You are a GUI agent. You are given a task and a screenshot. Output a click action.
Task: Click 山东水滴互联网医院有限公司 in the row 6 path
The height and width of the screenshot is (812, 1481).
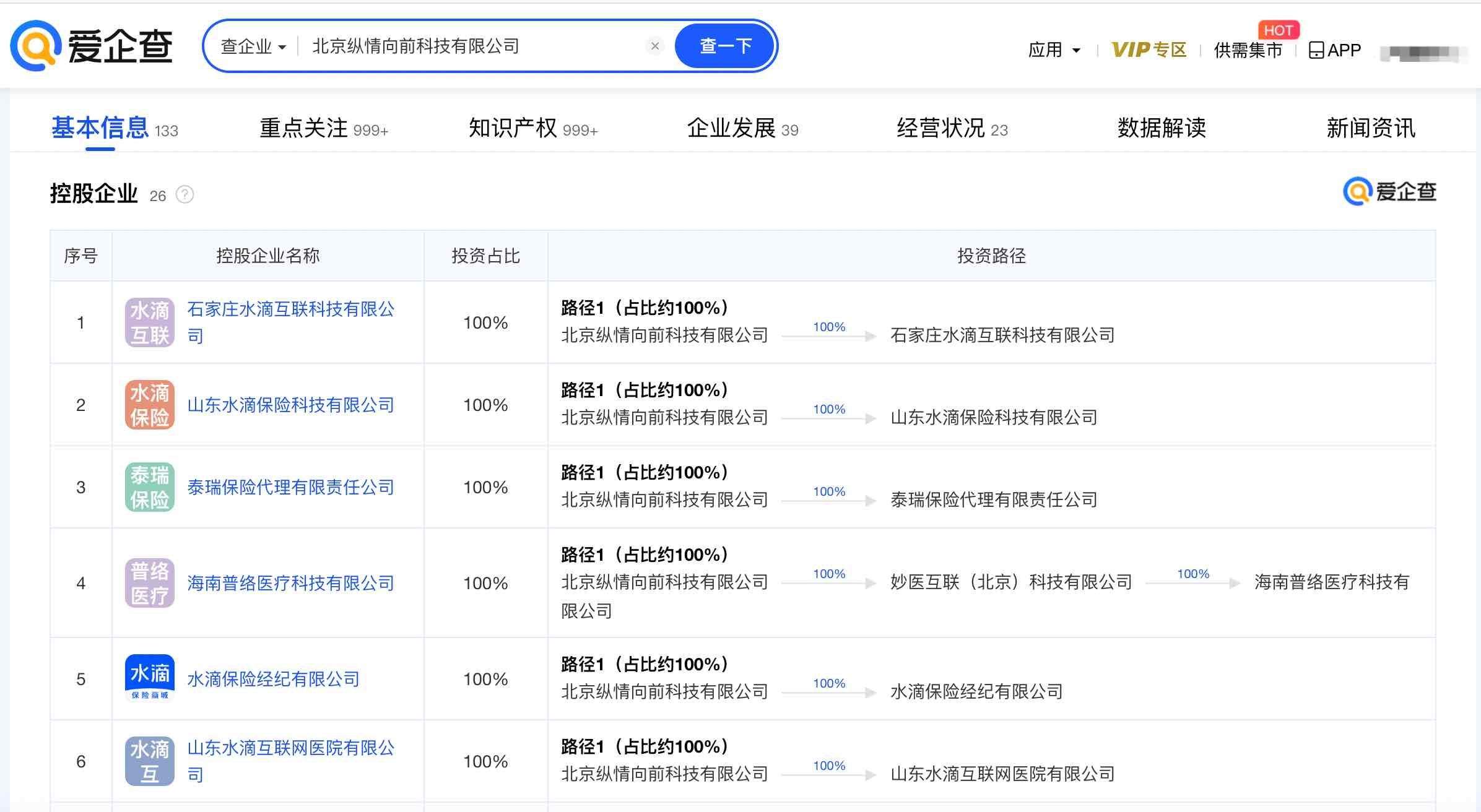tap(1002, 774)
